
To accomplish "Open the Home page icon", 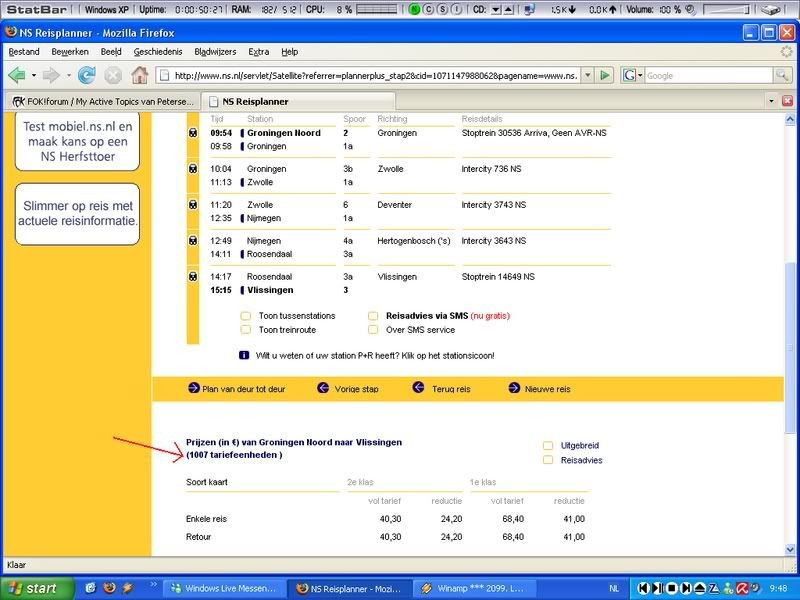I will coord(140,76).
